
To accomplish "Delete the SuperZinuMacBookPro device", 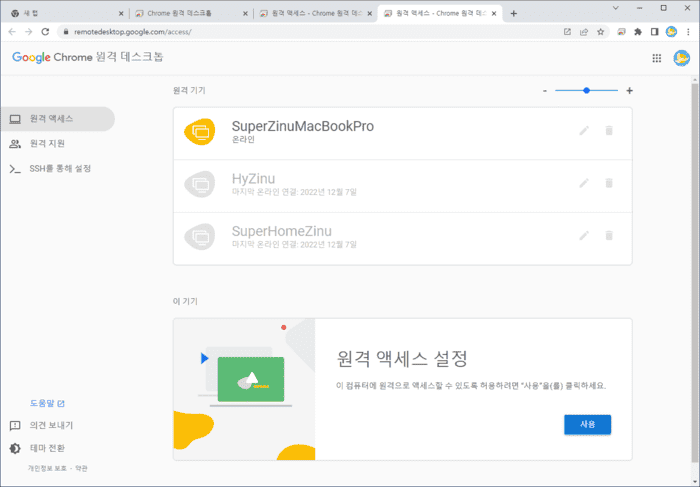I will click(x=609, y=131).
